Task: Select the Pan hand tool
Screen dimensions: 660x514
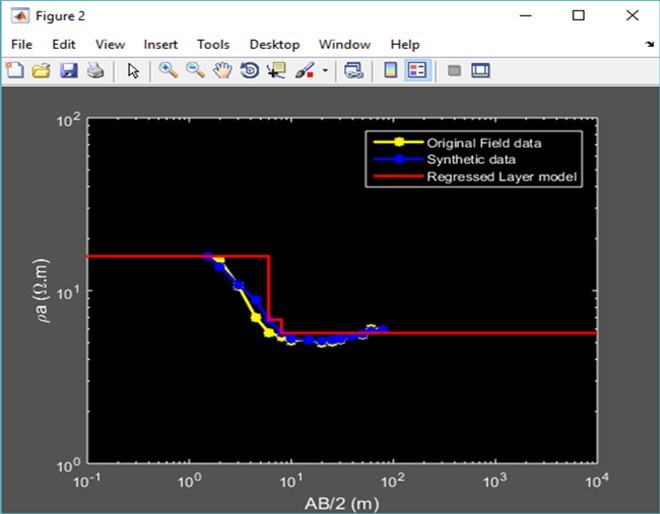Action: point(223,71)
